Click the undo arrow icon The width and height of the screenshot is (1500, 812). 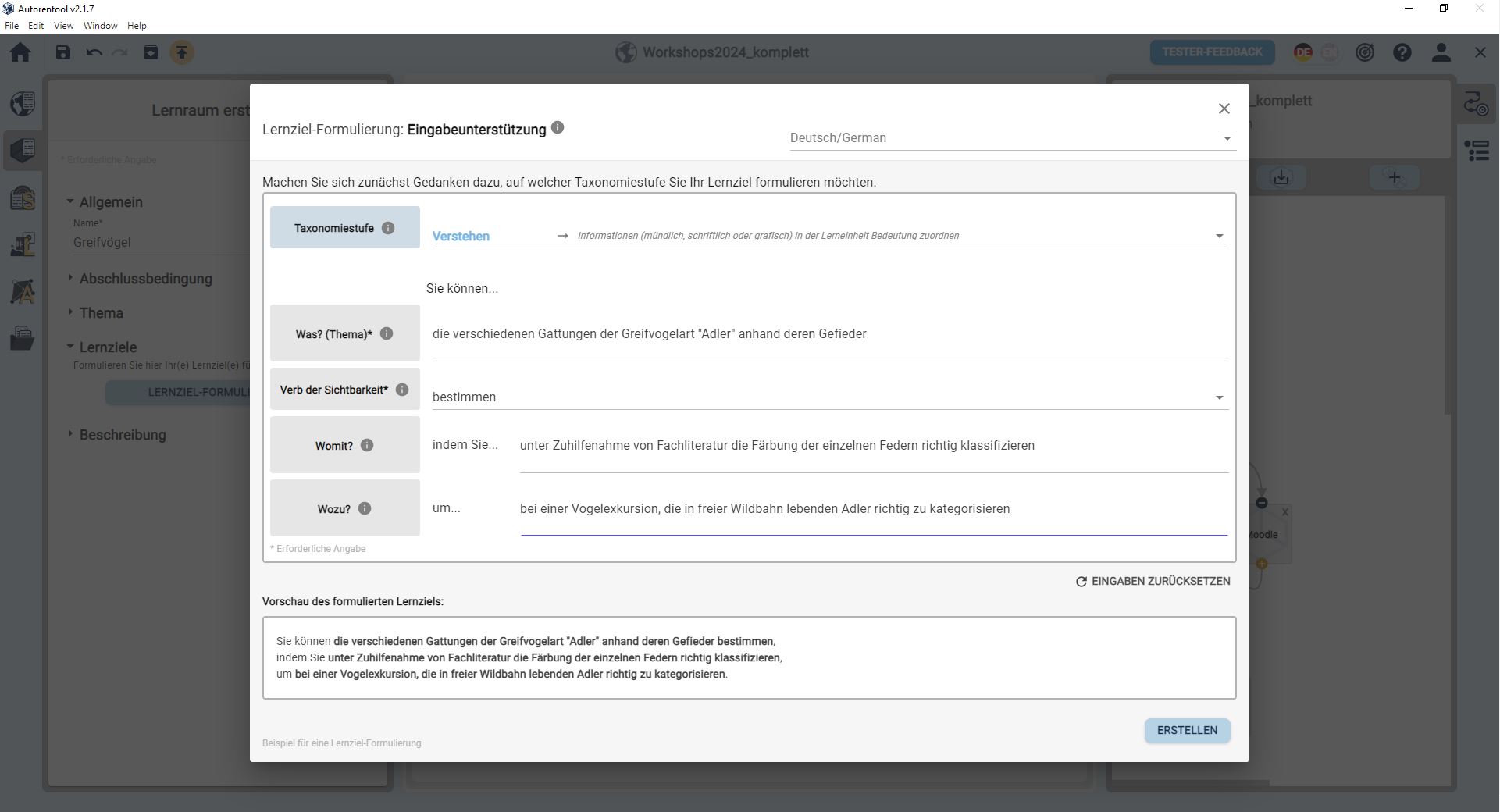pyautogui.click(x=94, y=52)
